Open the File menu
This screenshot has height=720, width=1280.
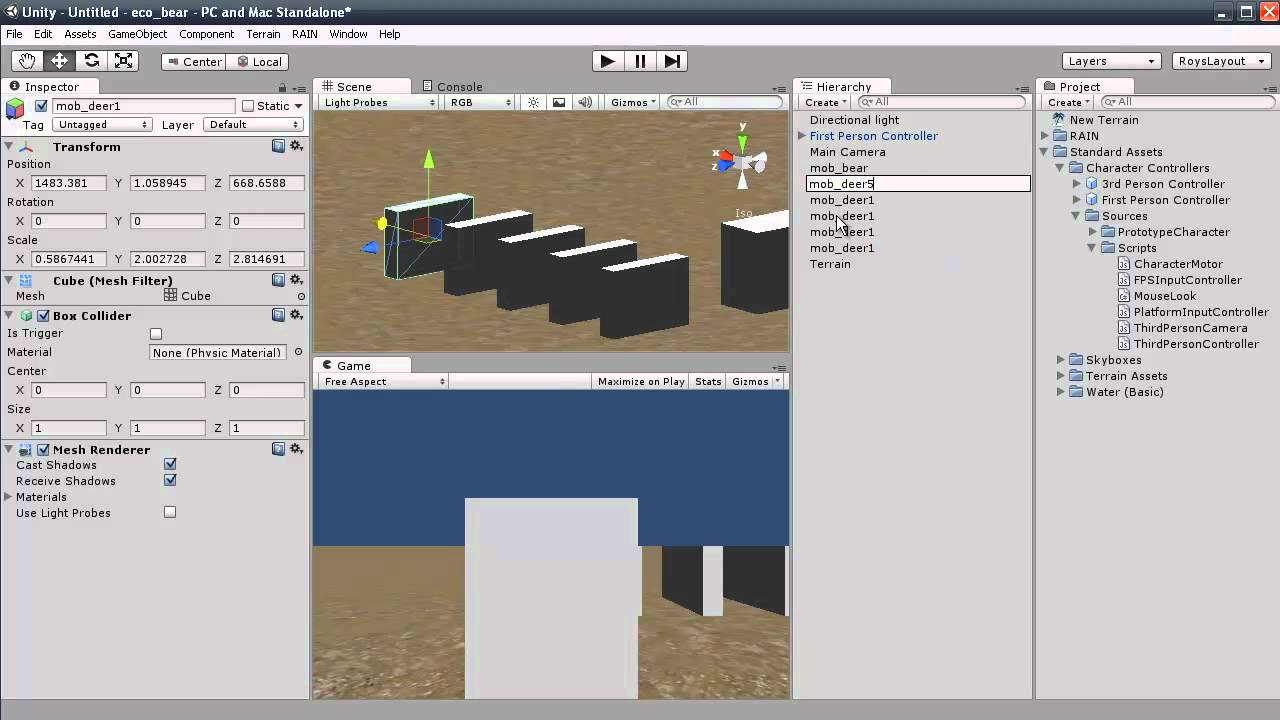14,34
